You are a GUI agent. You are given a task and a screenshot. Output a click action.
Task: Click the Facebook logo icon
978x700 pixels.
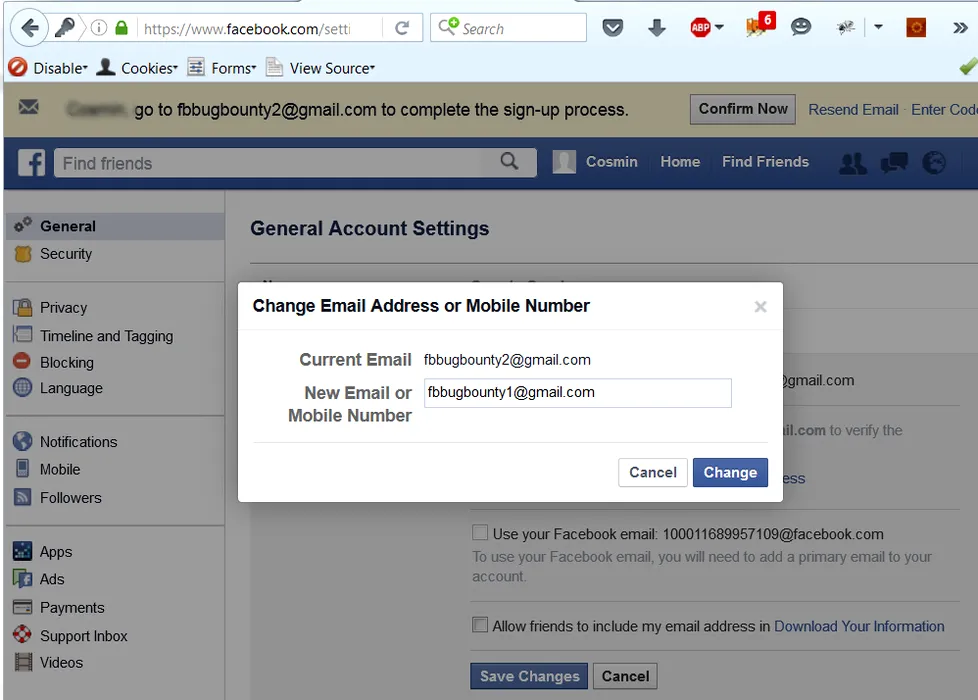31,163
